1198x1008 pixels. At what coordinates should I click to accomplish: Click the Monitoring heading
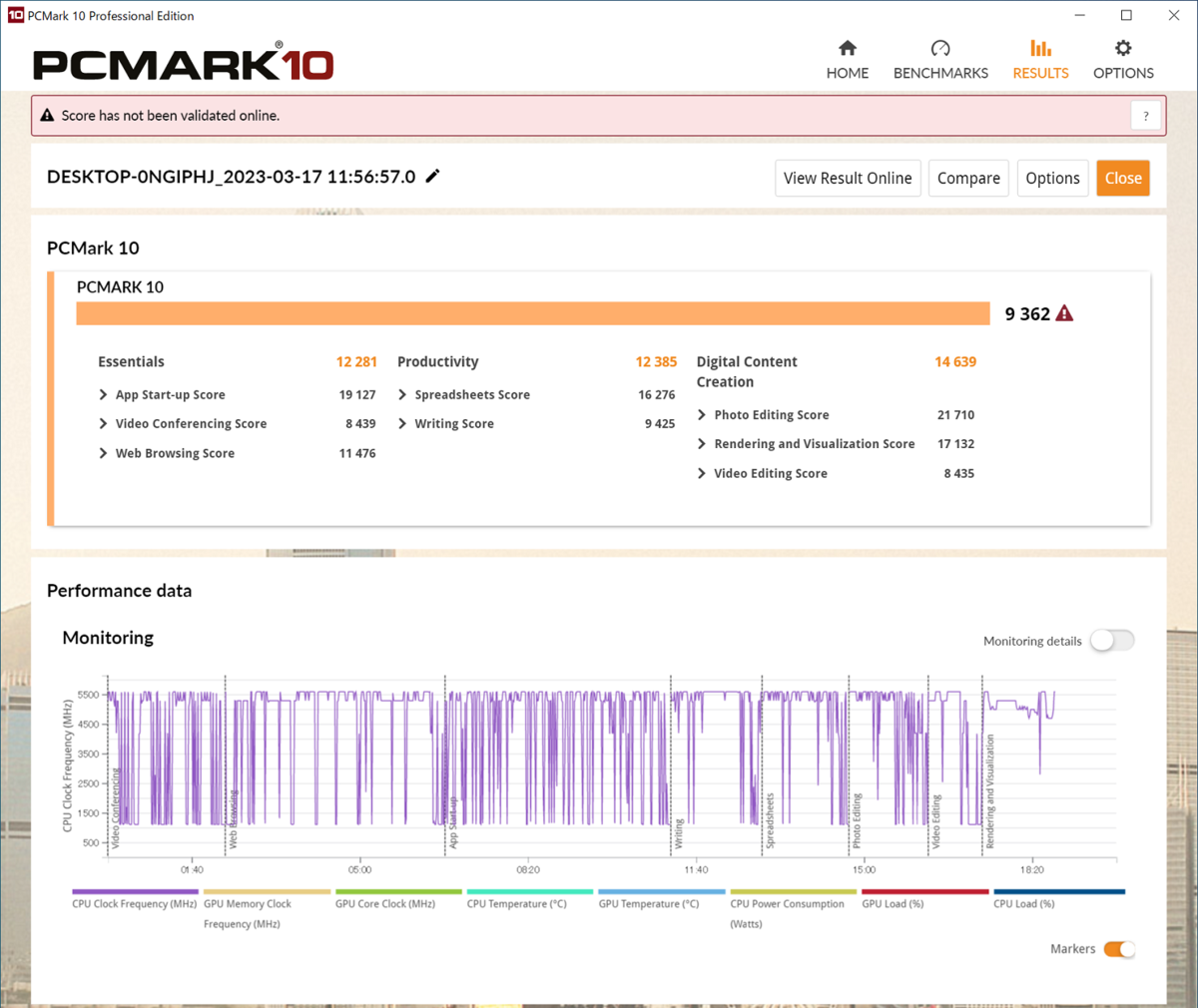point(108,638)
